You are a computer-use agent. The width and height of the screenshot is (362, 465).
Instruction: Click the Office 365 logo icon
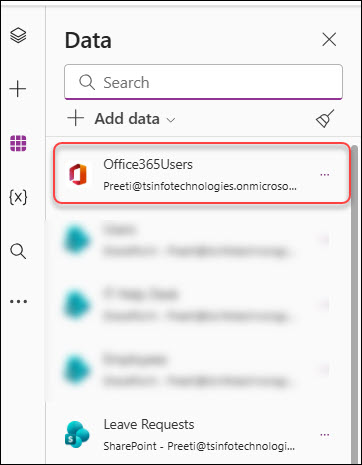pos(78,174)
